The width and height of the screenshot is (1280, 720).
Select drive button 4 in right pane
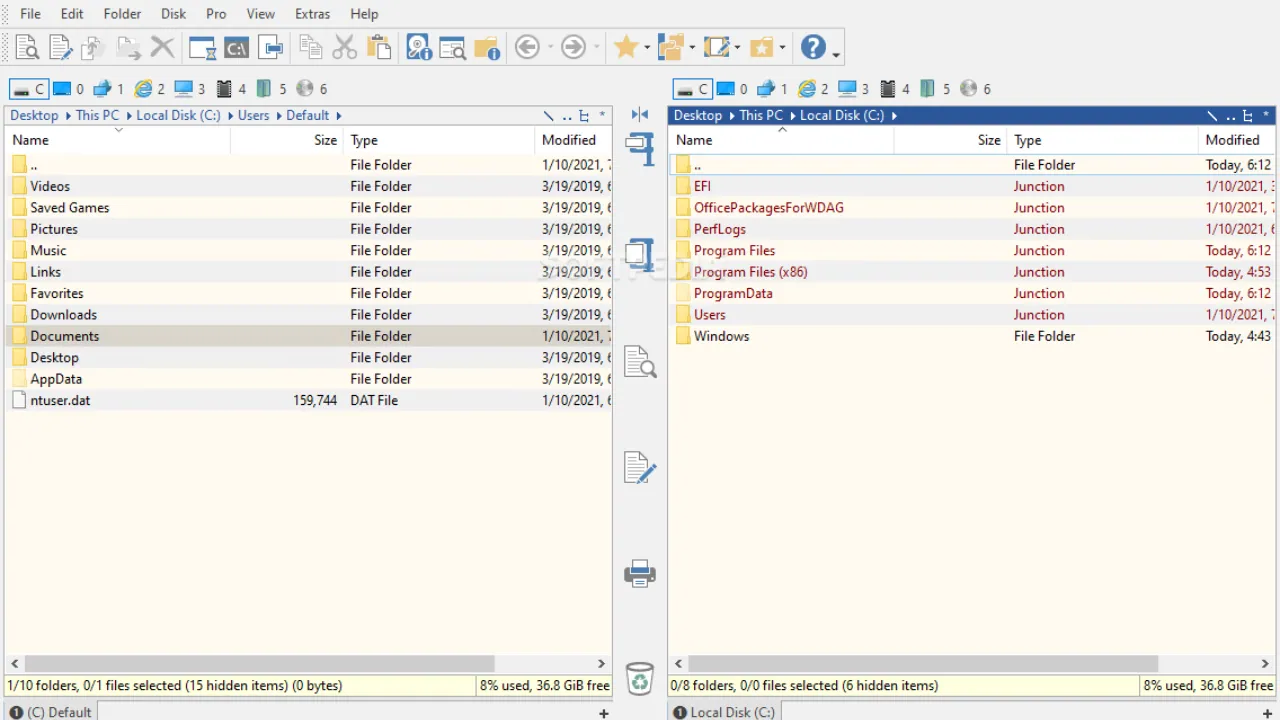(895, 89)
